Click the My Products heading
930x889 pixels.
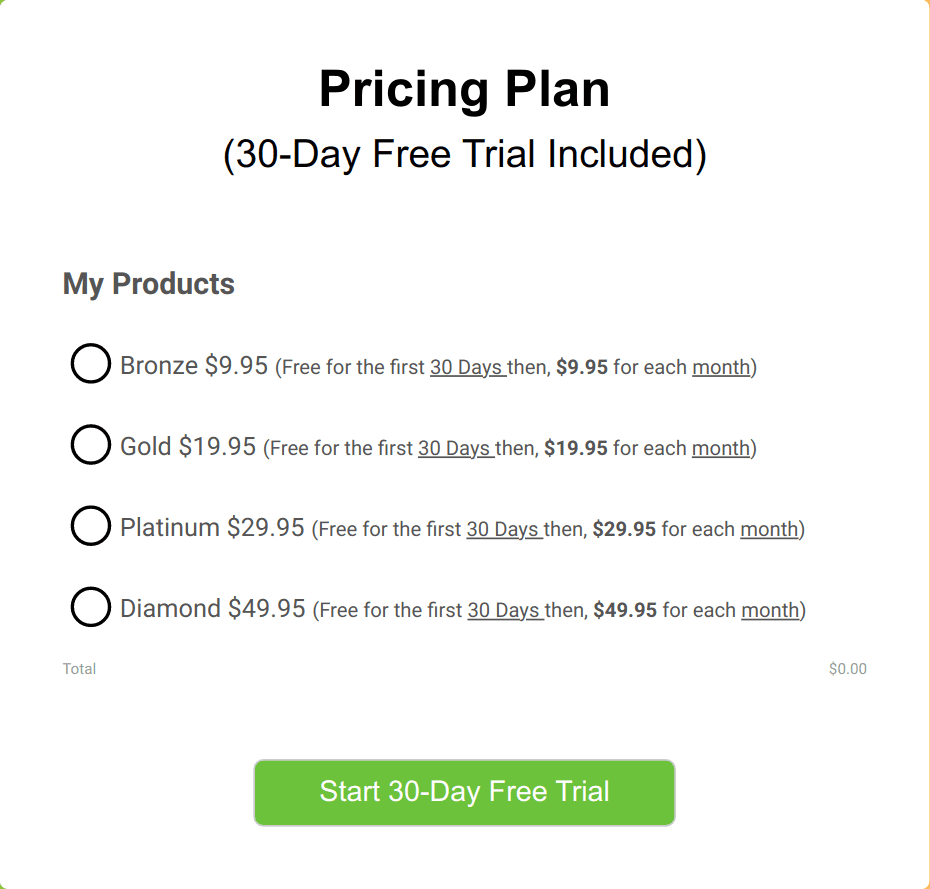pyautogui.click(x=148, y=284)
